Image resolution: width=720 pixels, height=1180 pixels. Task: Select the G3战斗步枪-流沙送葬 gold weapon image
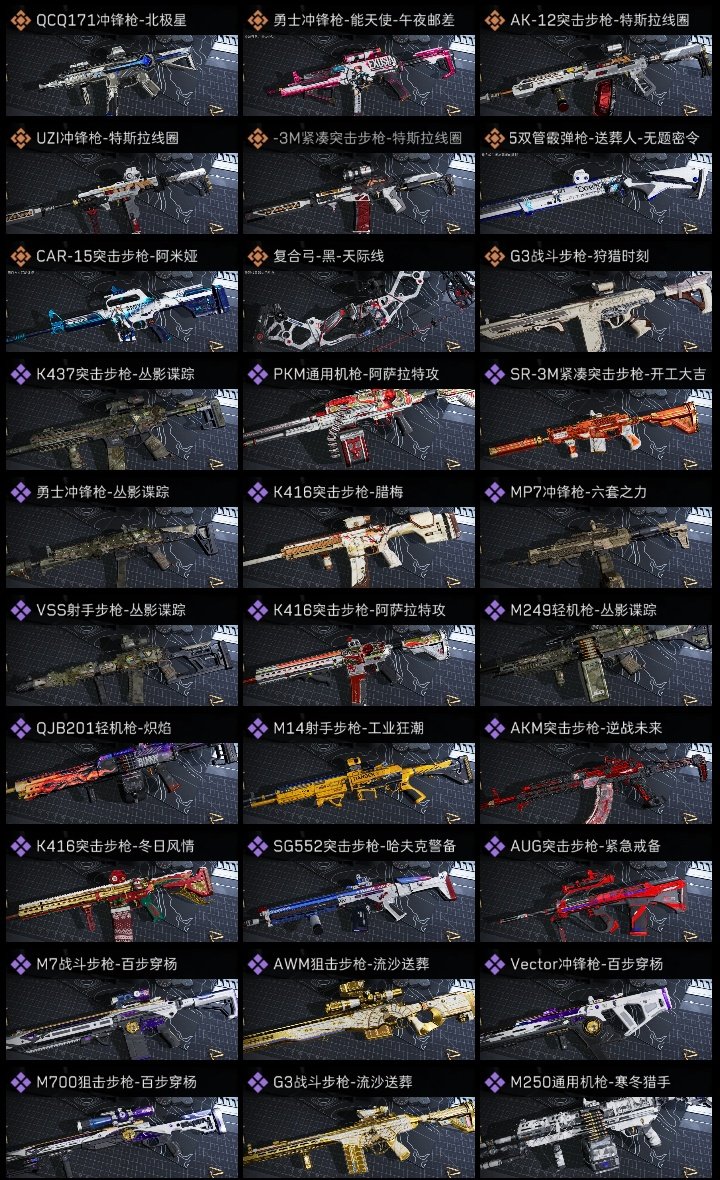pos(359,1137)
